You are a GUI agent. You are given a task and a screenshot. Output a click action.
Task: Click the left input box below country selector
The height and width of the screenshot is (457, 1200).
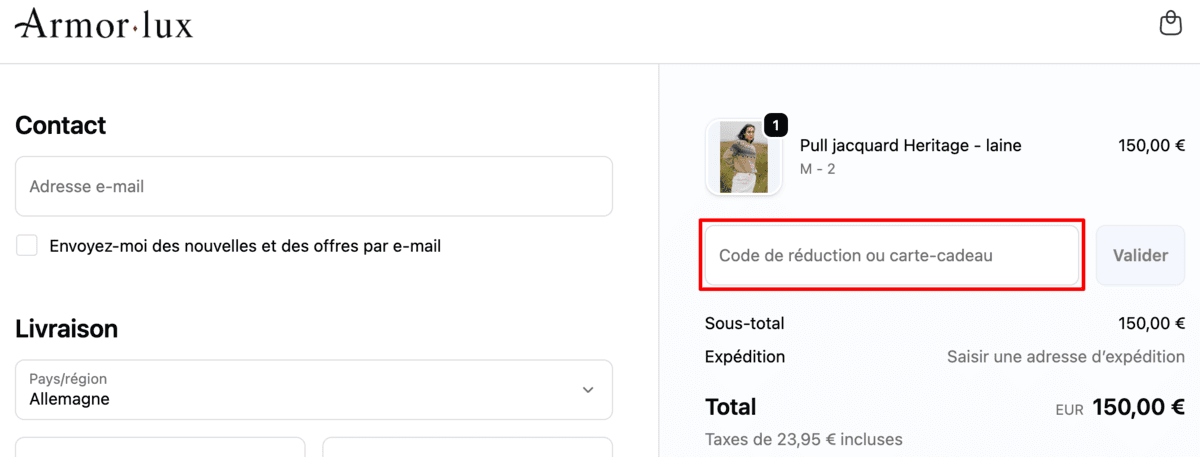coord(160,447)
